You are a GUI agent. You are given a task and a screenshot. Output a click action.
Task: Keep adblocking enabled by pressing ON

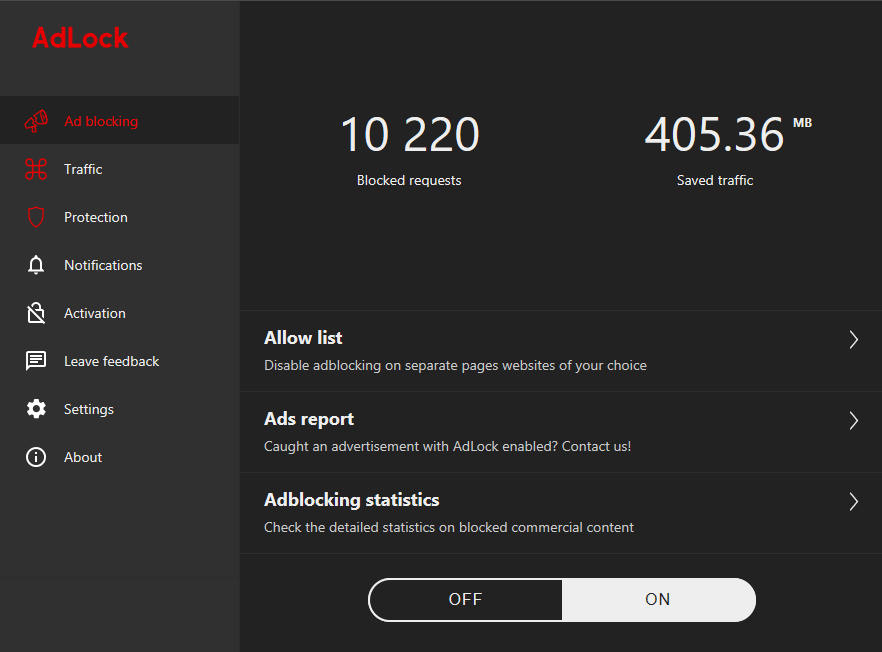point(658,599)
